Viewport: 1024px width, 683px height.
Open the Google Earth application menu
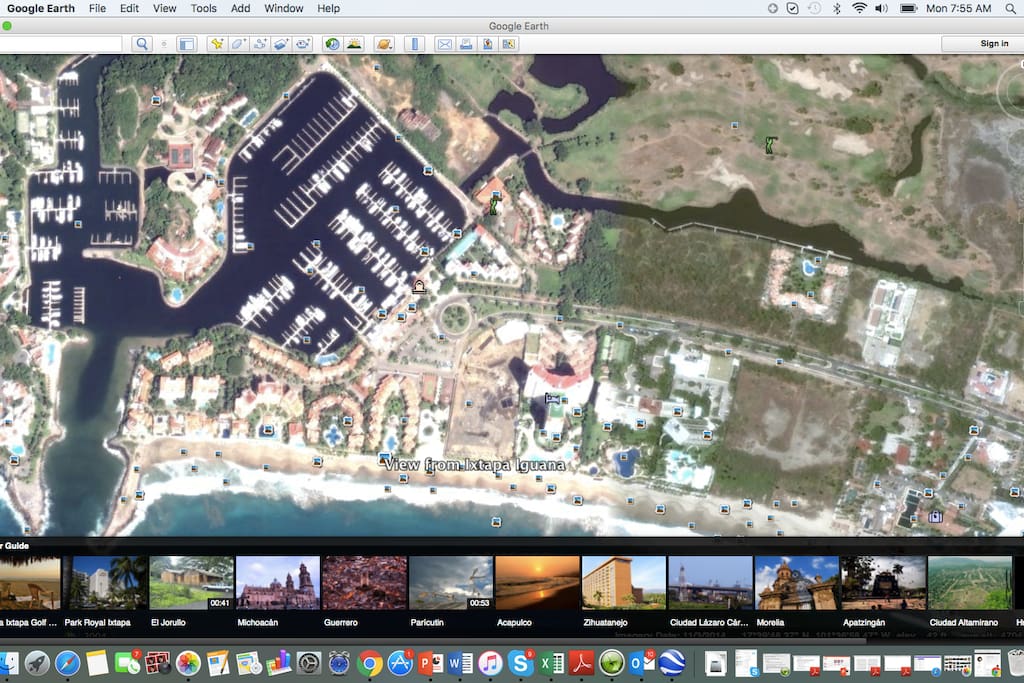40,8
